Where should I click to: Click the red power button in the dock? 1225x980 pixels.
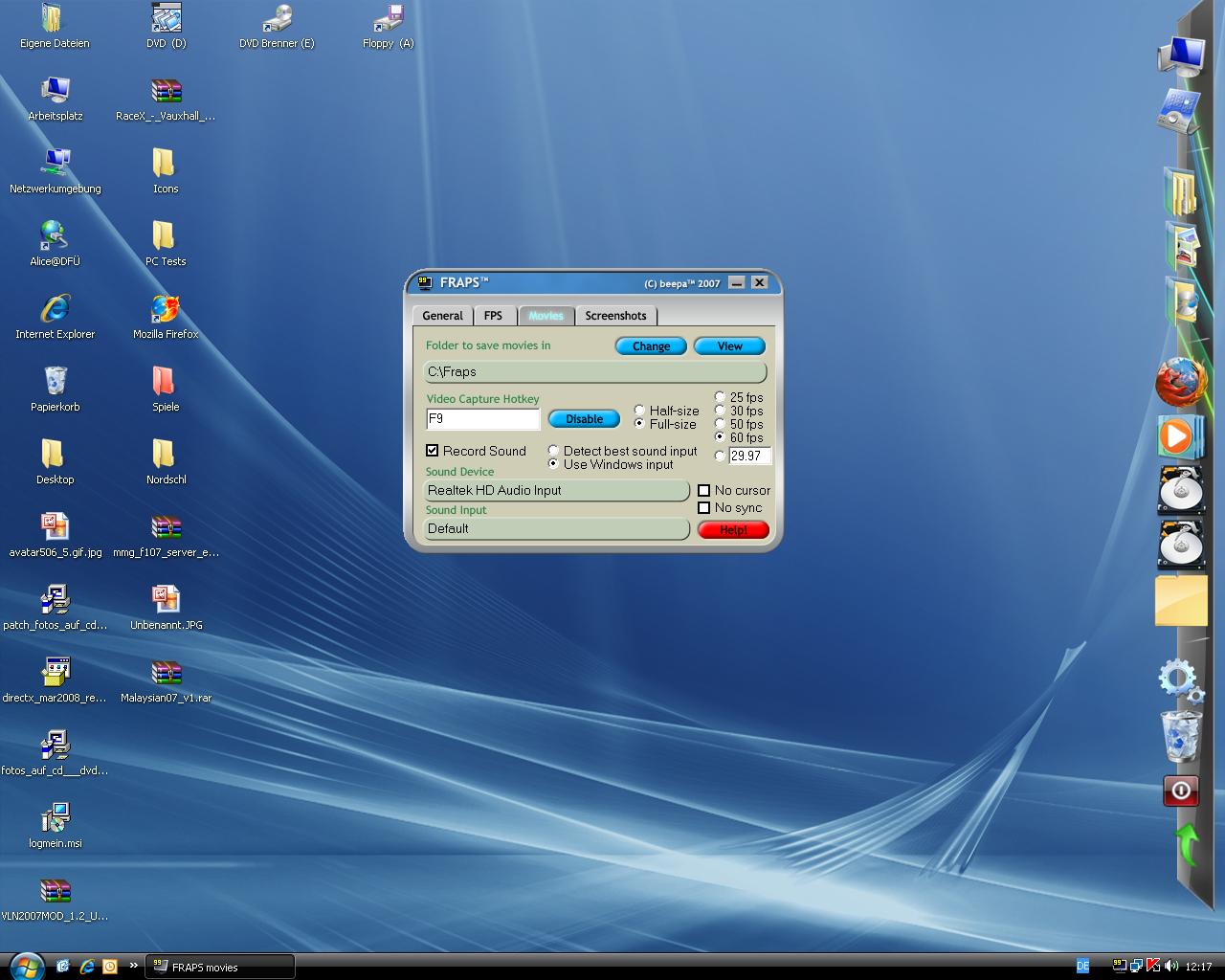[1181, 791]
